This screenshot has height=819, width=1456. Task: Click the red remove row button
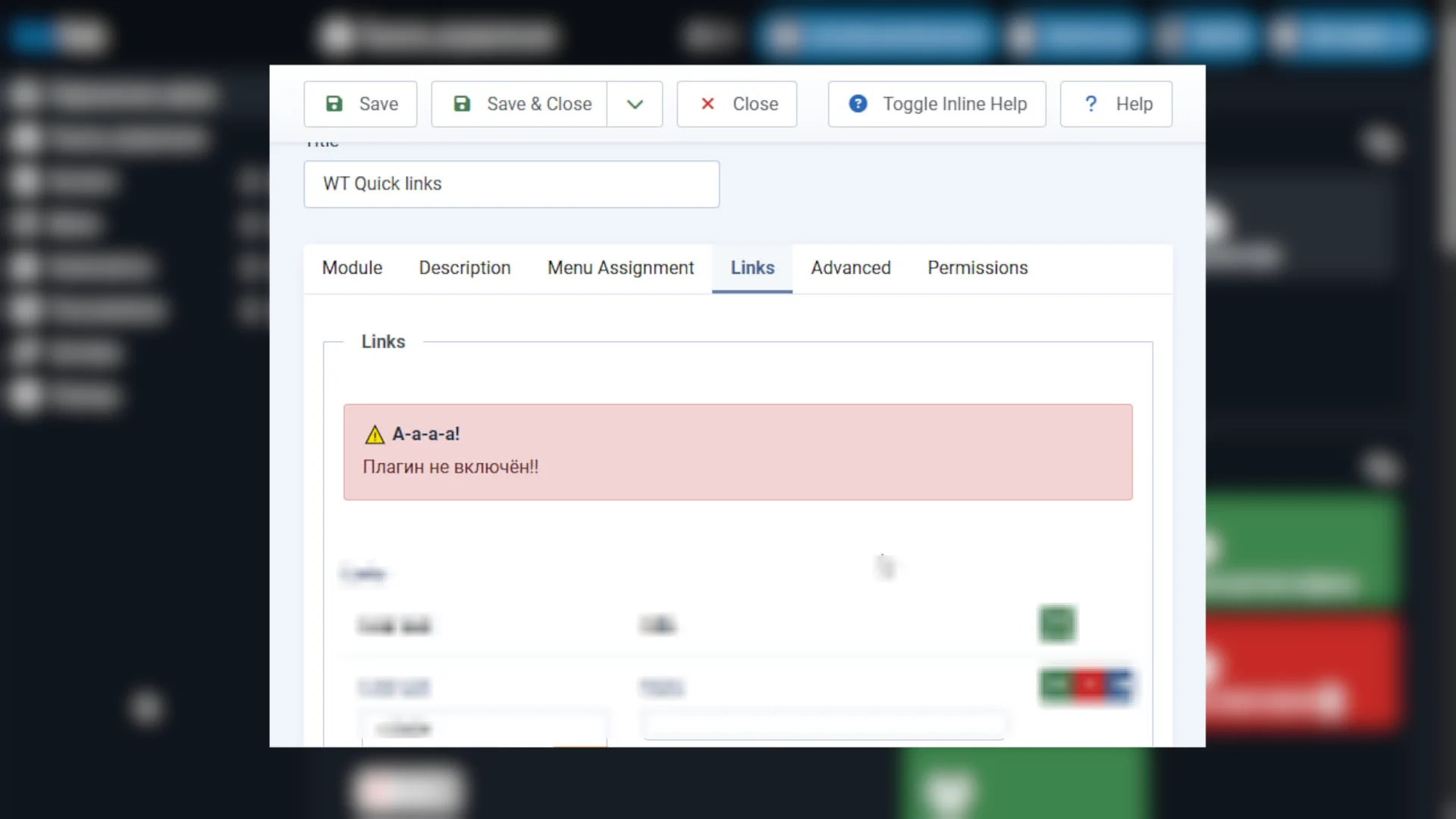click(1089, 686)
